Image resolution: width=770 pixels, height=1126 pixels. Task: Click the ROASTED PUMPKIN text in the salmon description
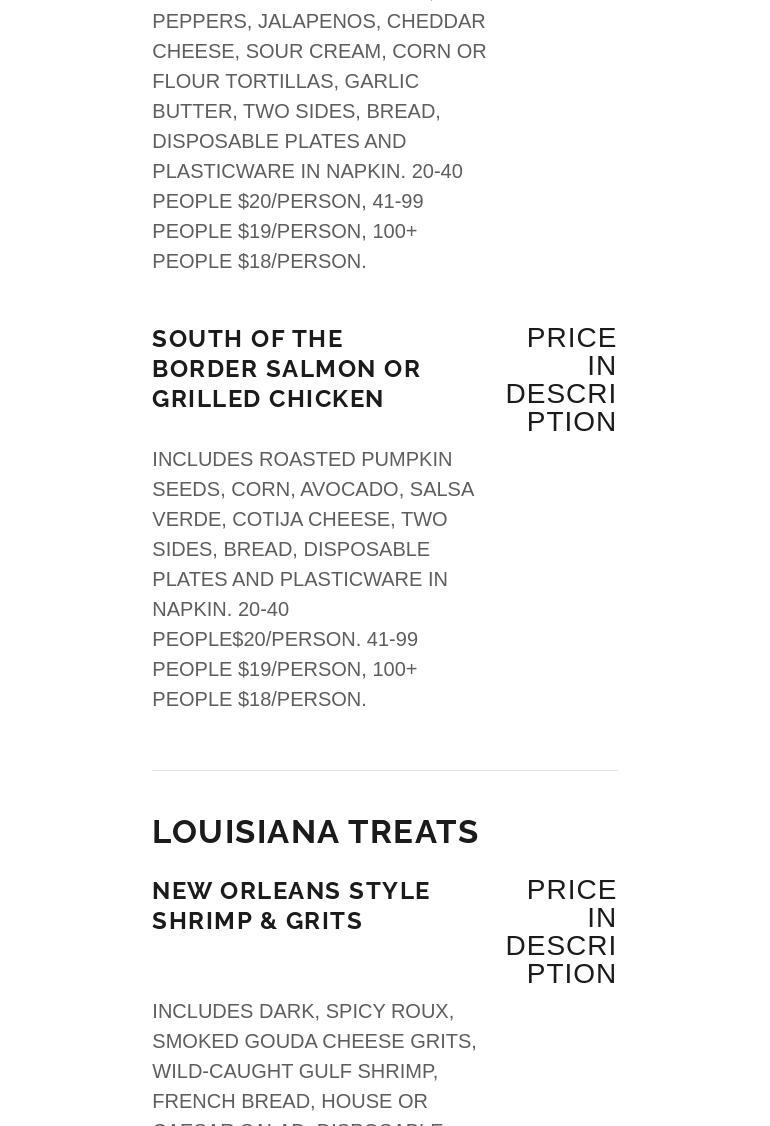pos(355,459)
